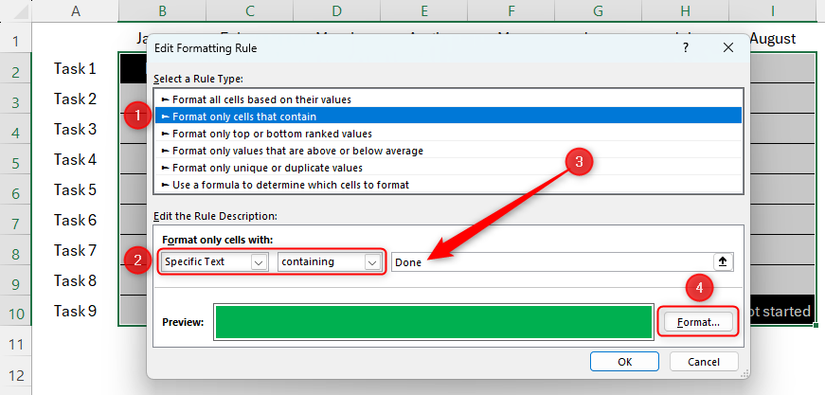Click the collapse dialog range selector icon
The image size is (825, 395).
(x=723, y=262)
